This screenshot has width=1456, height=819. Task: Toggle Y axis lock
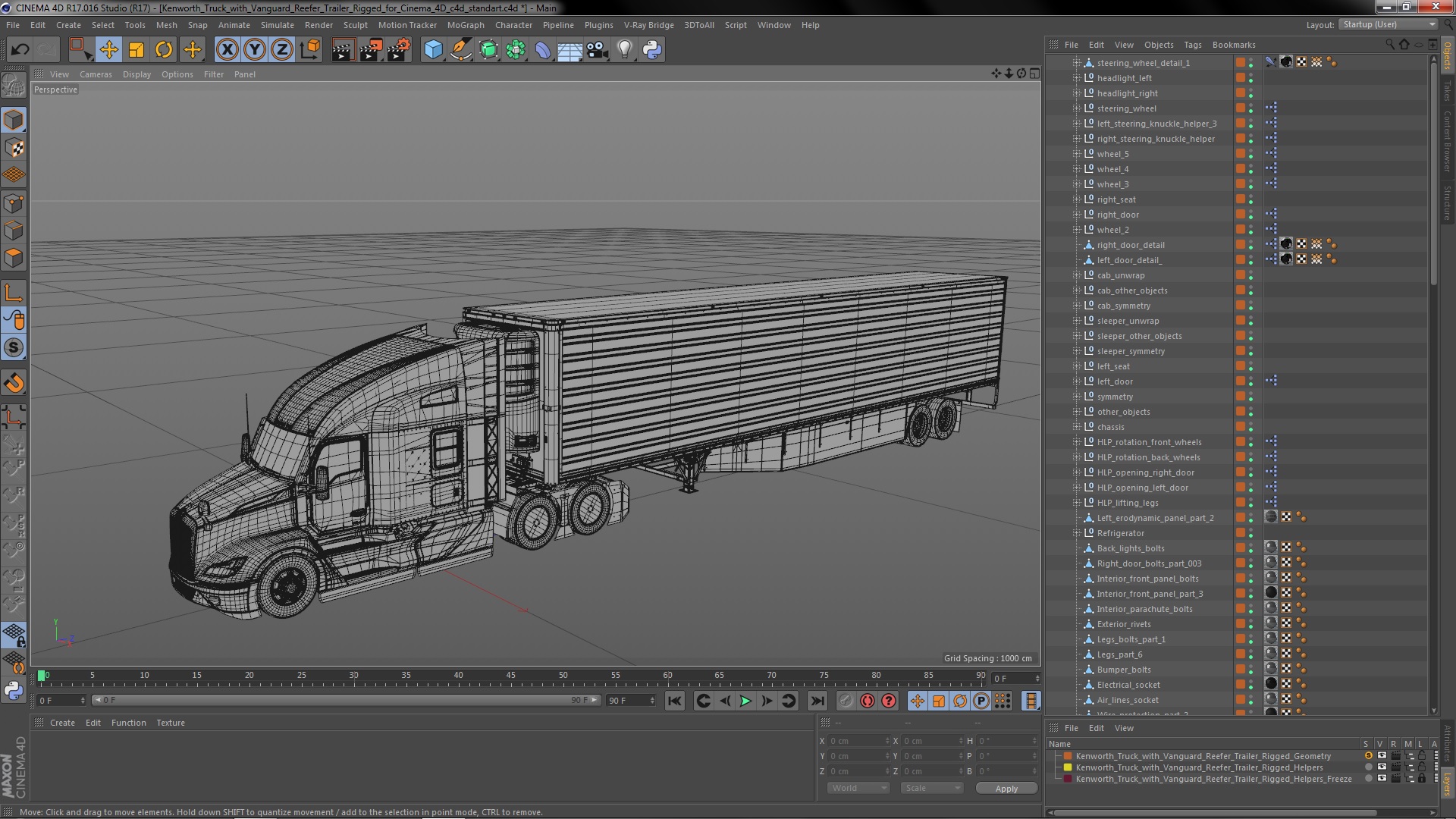(255, 50)
